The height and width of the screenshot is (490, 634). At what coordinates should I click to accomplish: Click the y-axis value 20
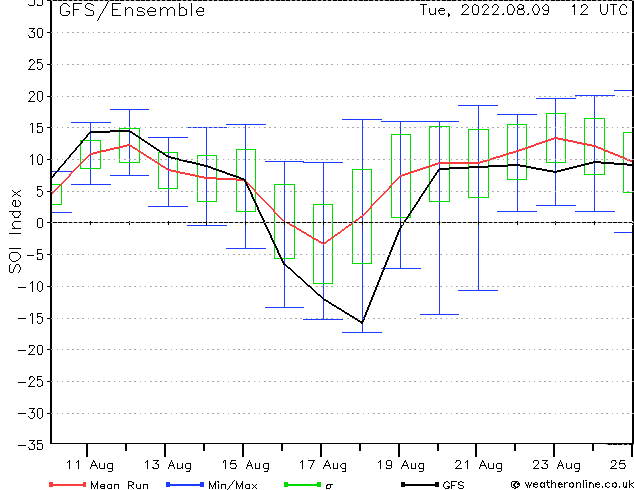click(x=35, y=97)
